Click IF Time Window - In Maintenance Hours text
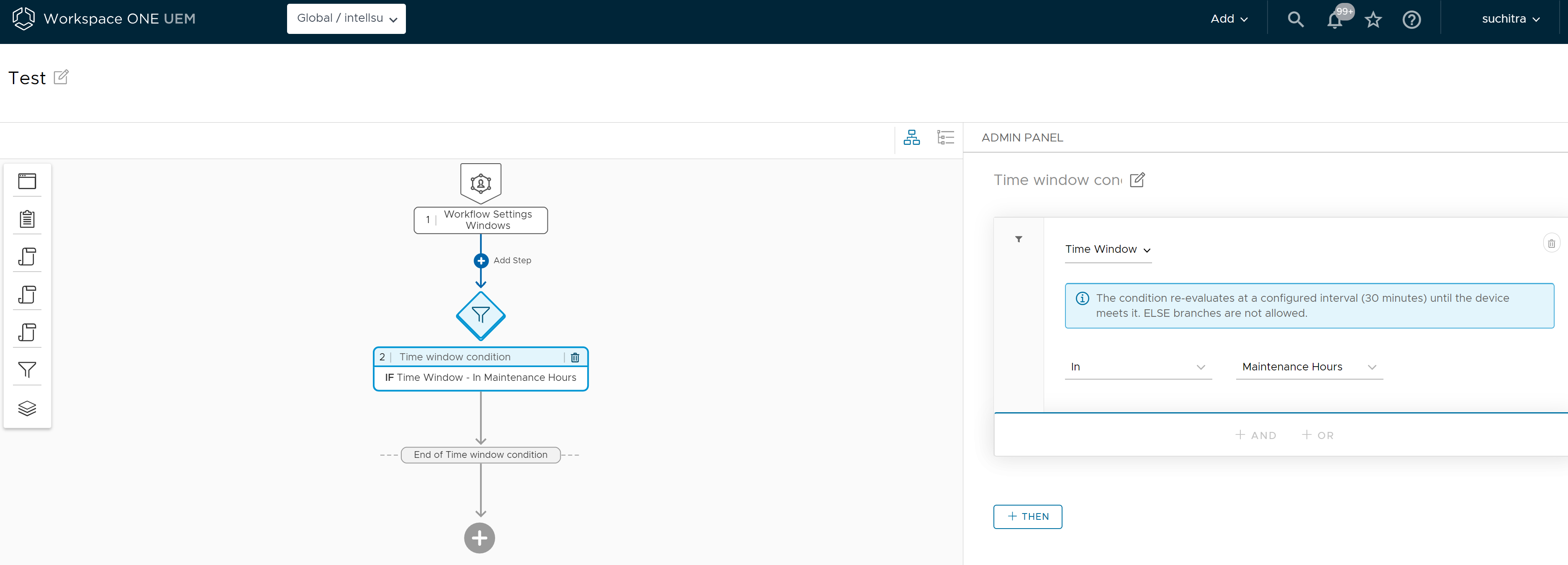The image size is (1568, 565). [x=480, y=378]
